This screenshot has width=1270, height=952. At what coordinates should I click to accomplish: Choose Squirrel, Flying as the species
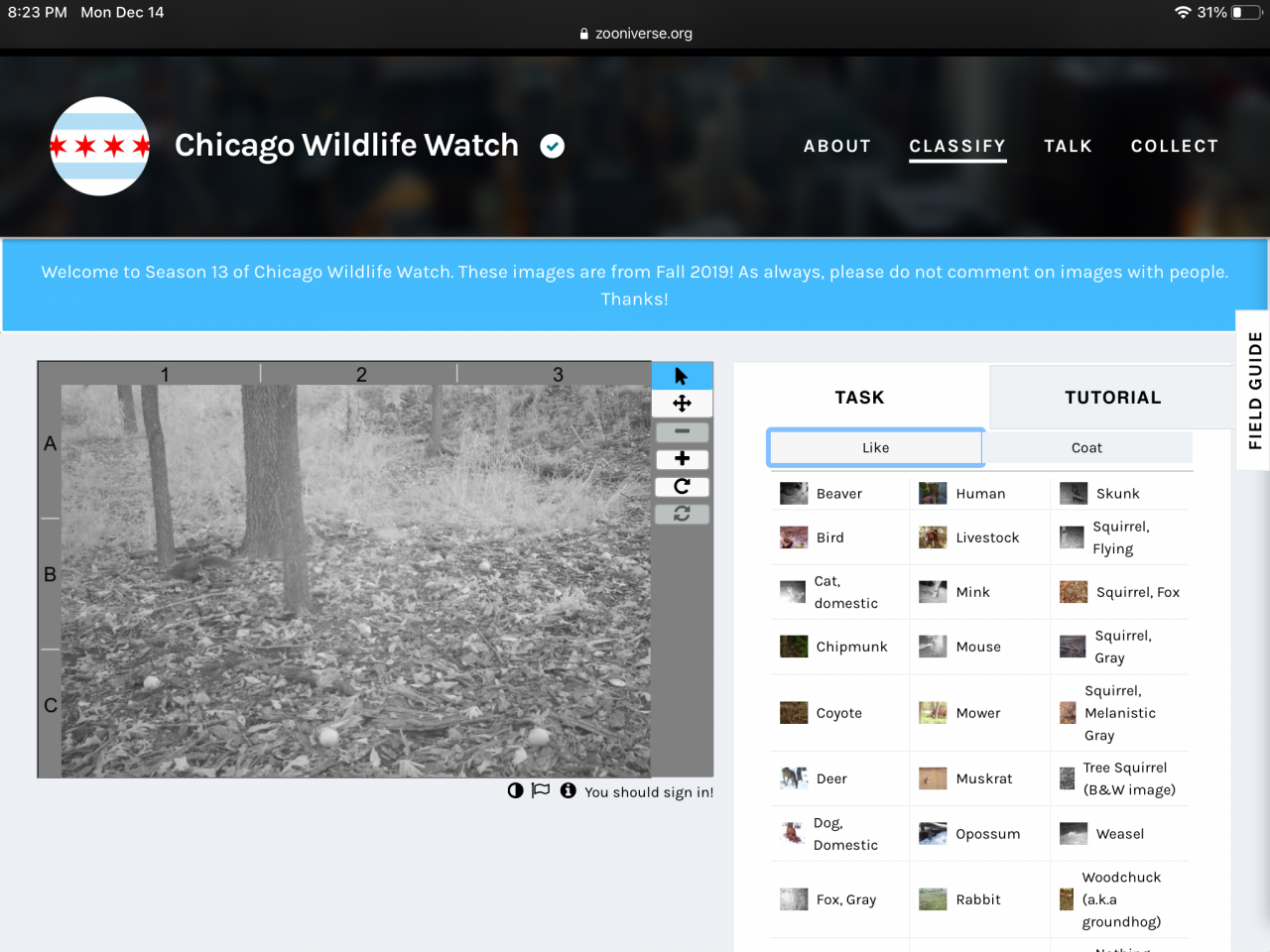point(1120,537)
